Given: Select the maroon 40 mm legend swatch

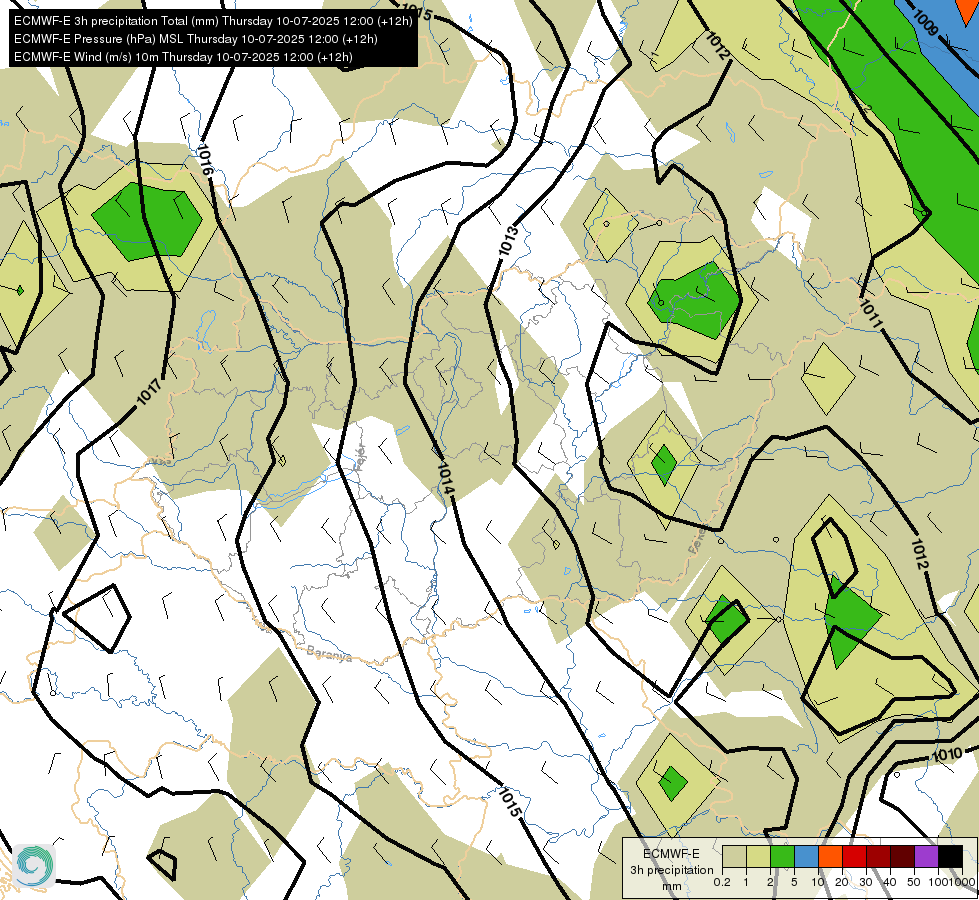Looking at the screenshot, I should click(902, 856).
